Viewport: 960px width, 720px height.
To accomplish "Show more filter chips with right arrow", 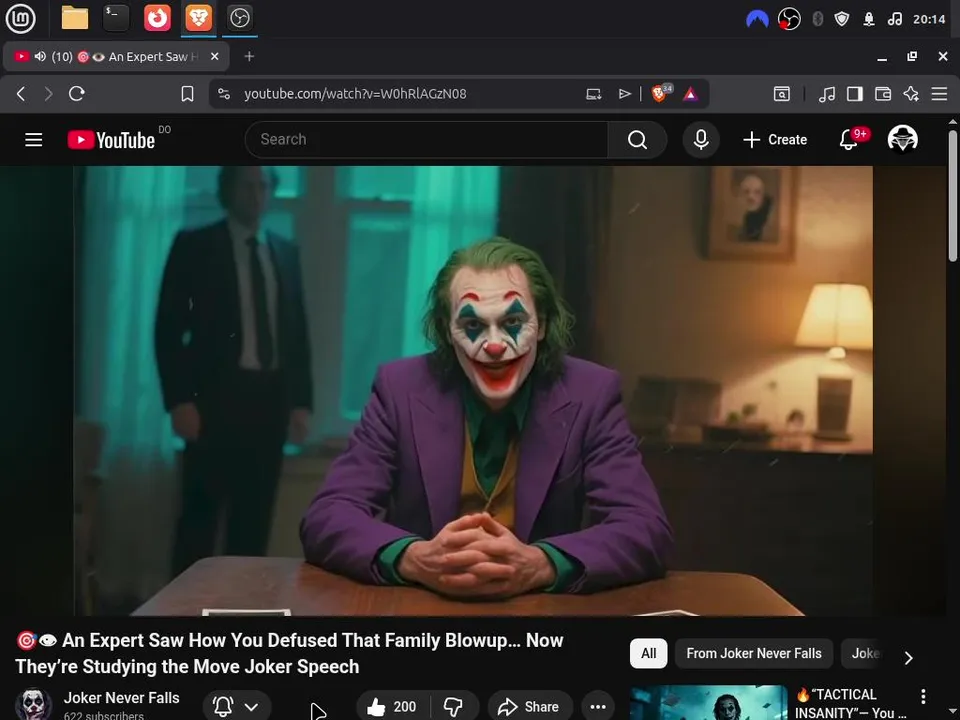I will point(909,658).
